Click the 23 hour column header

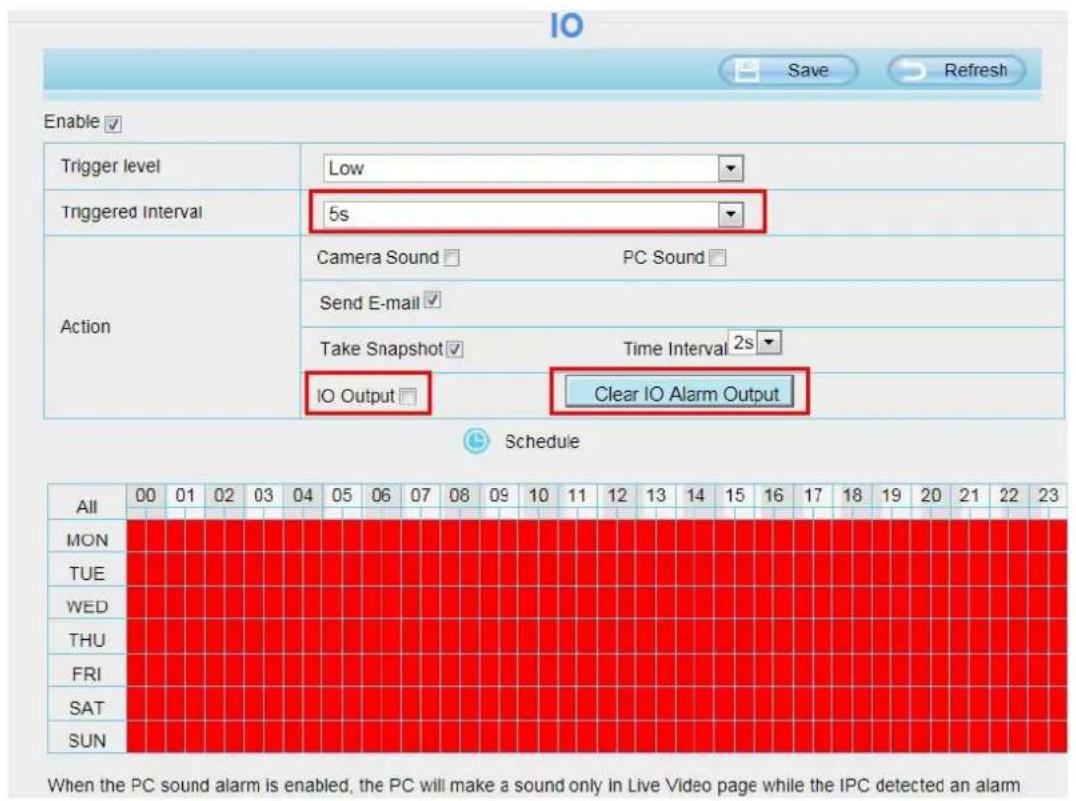click(1048, 496)
